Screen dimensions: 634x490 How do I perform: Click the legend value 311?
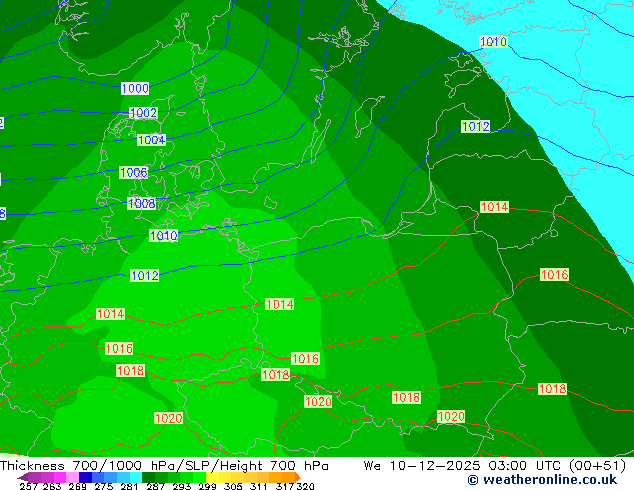coord(259,486)
